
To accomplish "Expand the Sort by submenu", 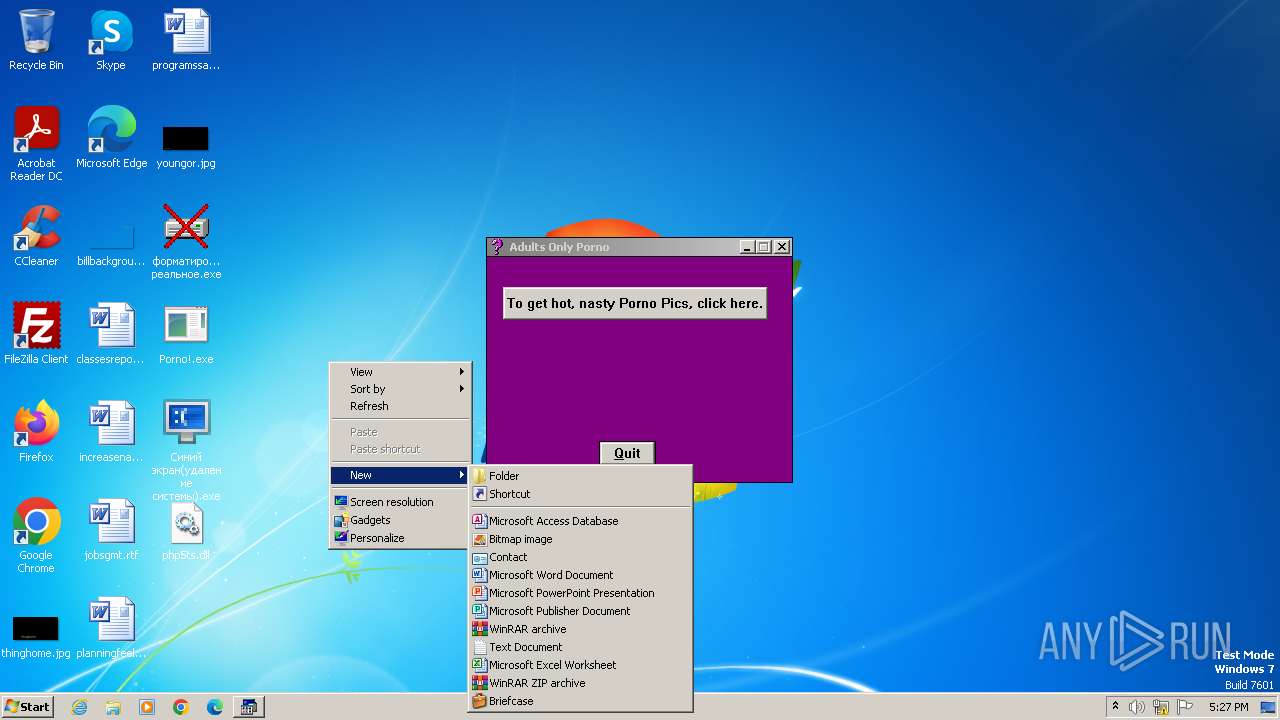I will (400, 389).
